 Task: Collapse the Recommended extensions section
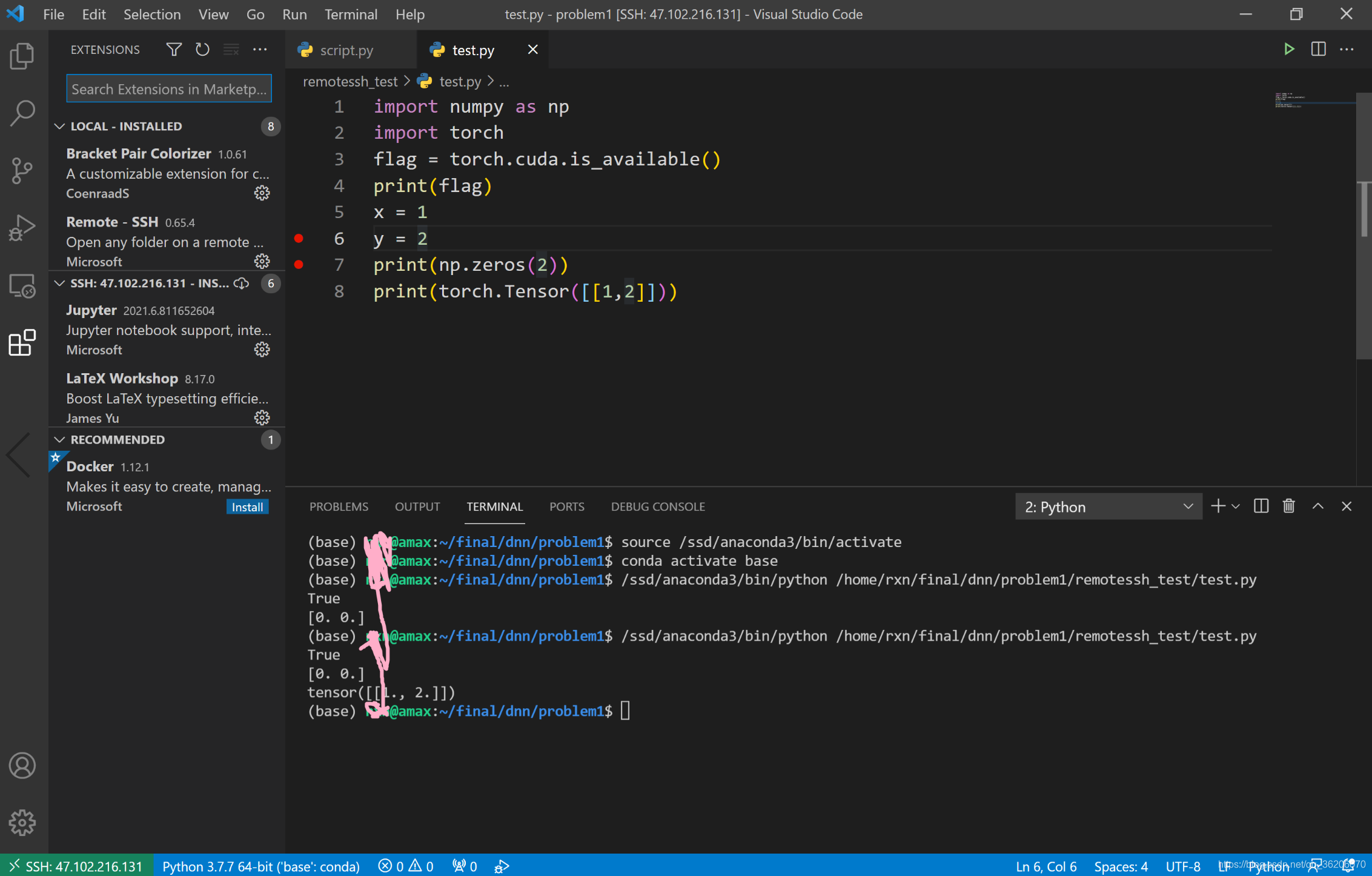click(59, 440)
